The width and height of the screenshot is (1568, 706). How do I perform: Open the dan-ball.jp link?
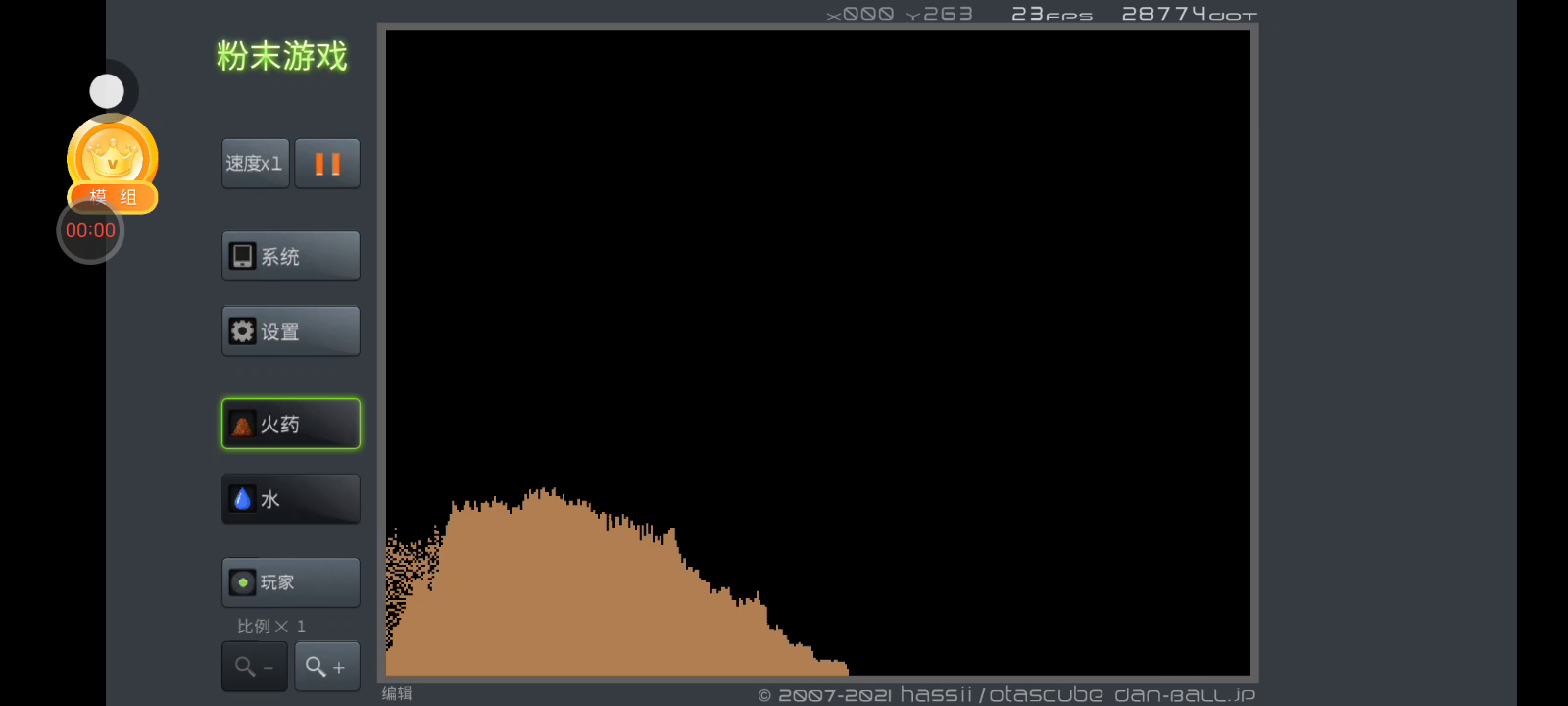1184,695
